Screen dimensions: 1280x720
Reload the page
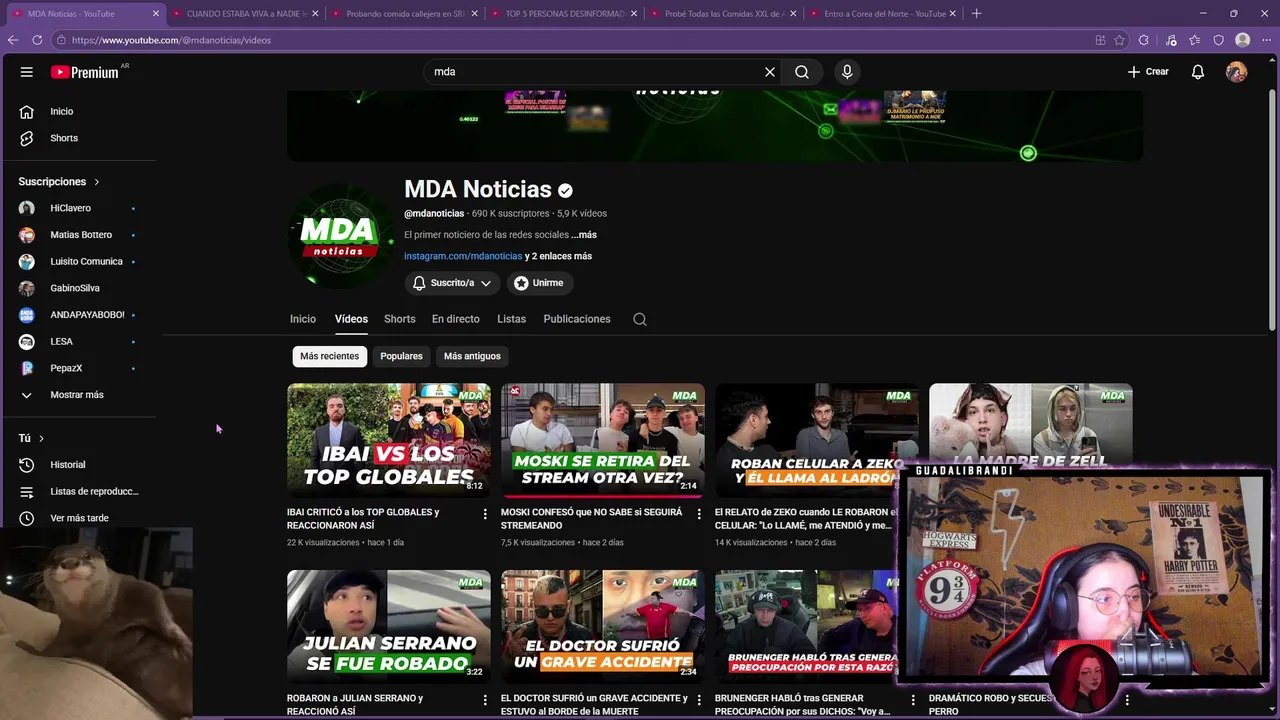click(x=37, y=40)
